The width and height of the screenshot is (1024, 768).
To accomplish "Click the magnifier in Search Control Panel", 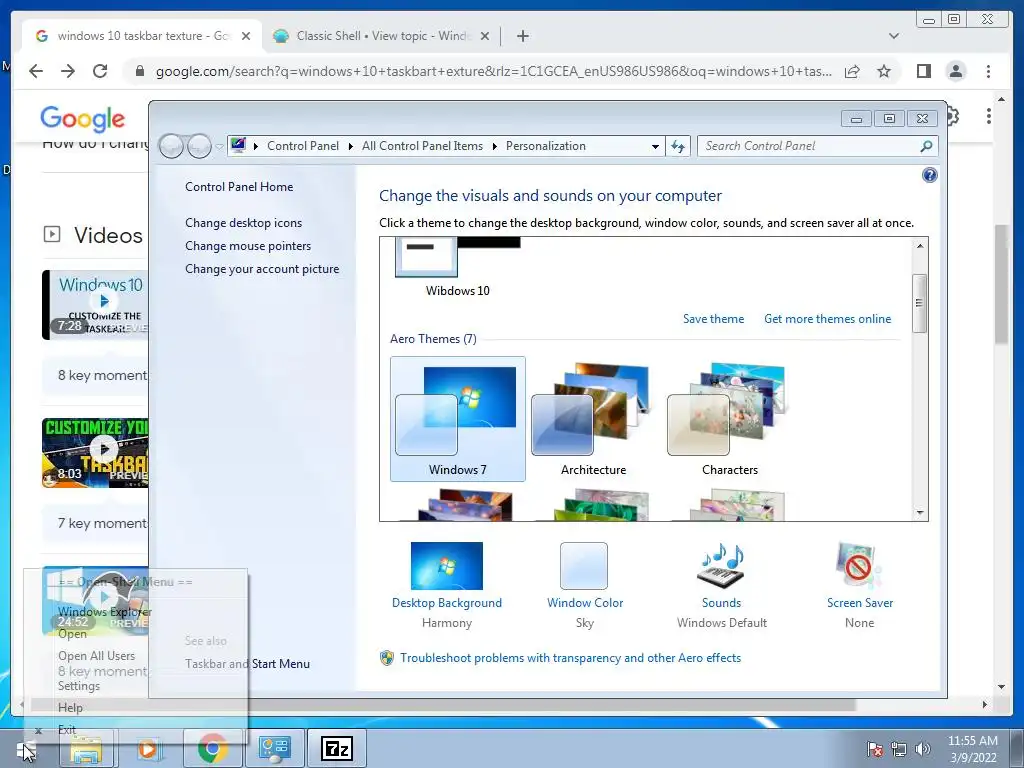I will pyautogui.click(x=926, y=146).
